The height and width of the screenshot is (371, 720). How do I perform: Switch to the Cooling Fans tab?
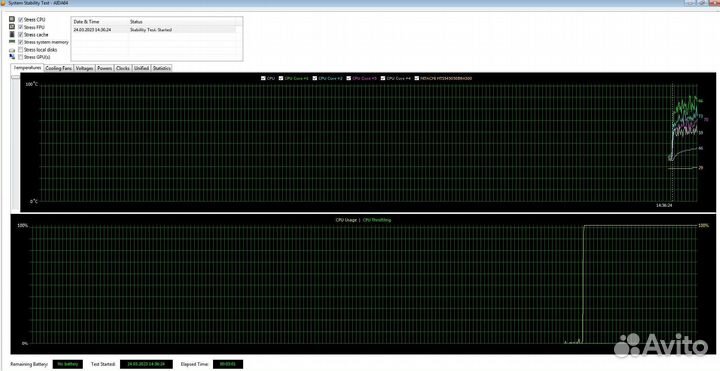coord(58,68)
